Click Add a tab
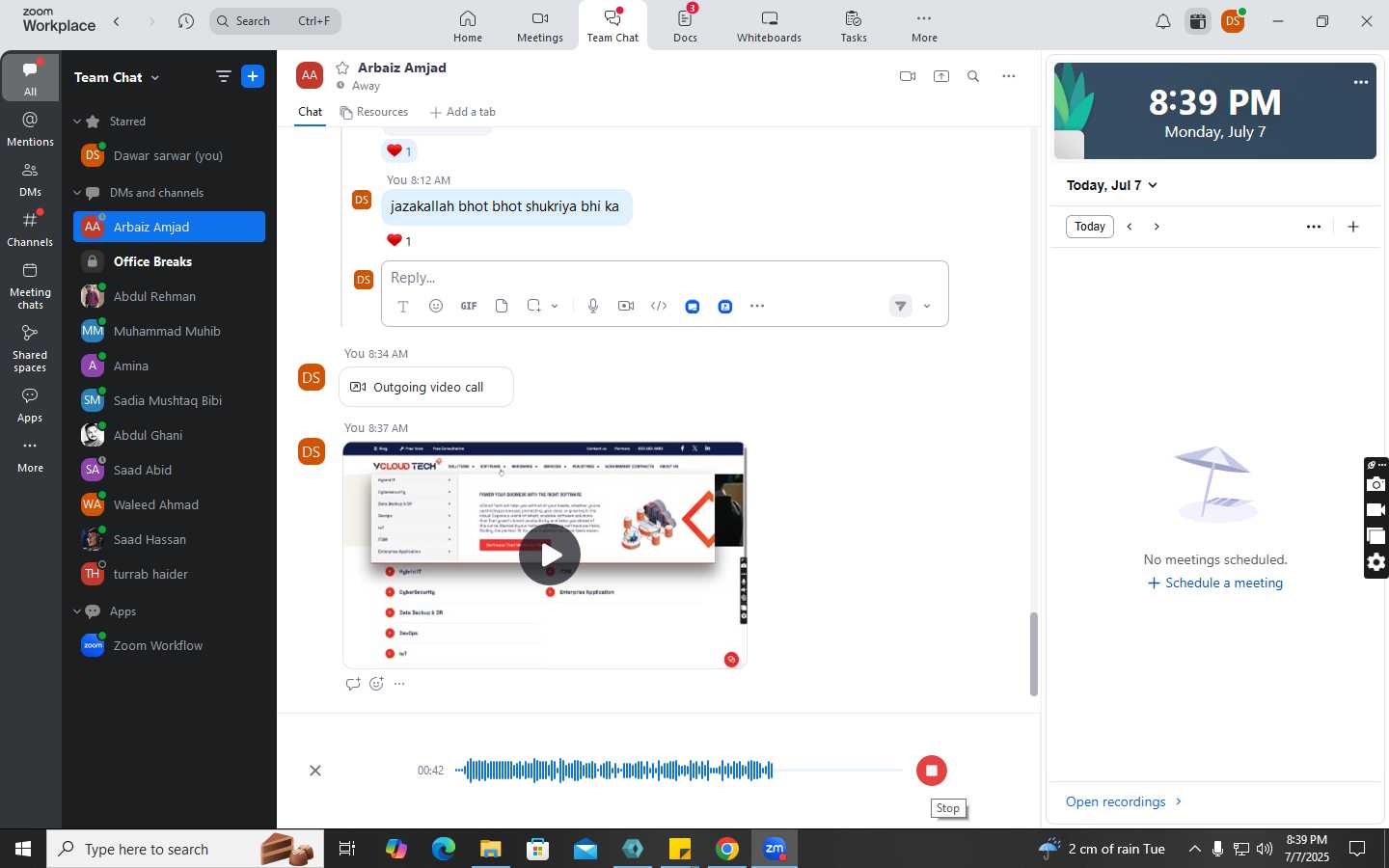The height and width of the screenshot is (868, 1389). click(x=462, y=112)
